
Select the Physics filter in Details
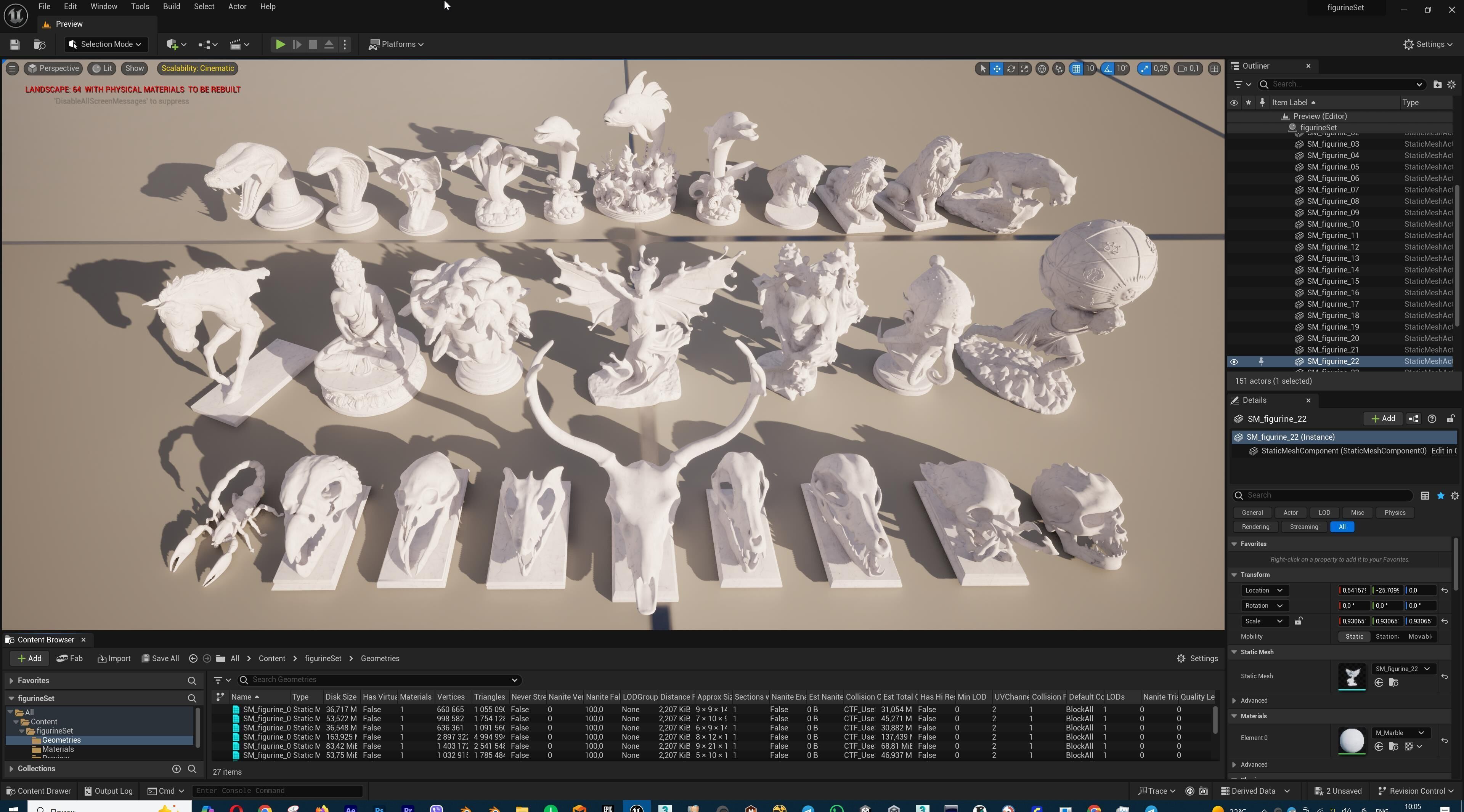[1395, 513]
